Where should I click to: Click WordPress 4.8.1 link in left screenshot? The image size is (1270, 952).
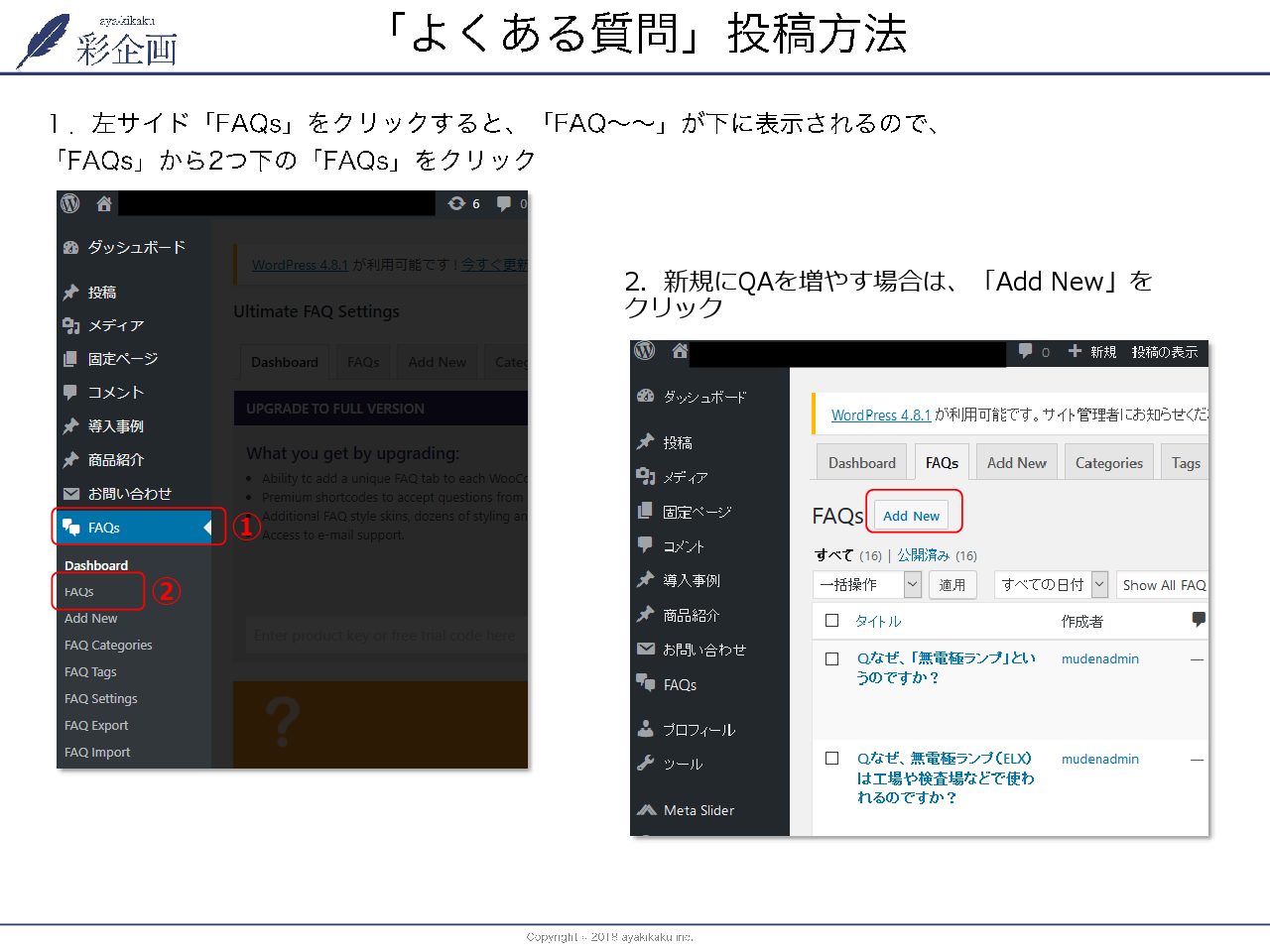(x=300, y=265)
